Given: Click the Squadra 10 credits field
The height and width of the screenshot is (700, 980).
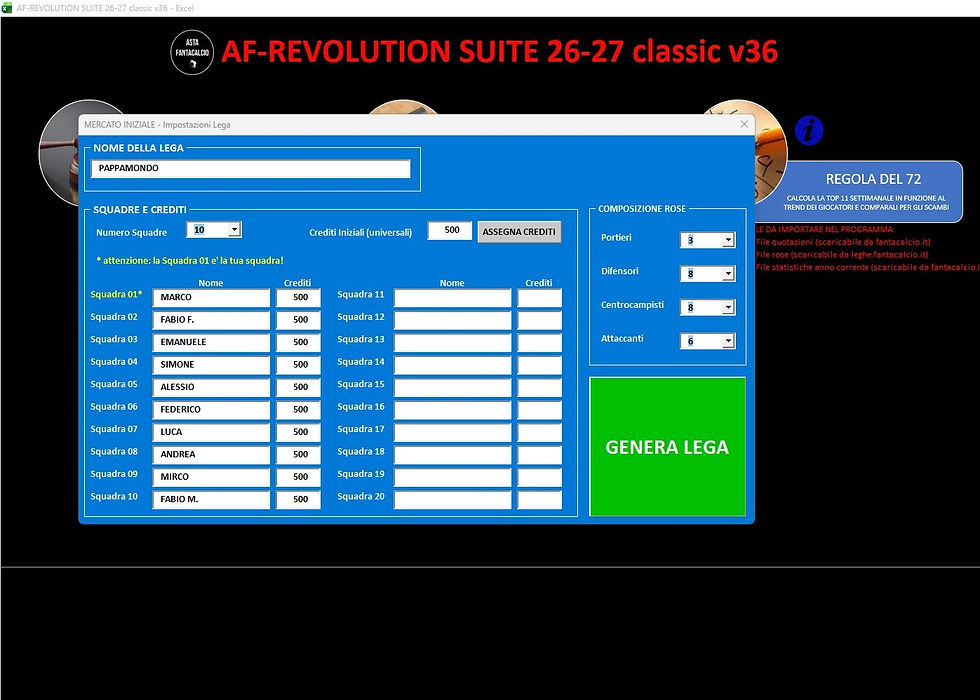Looking at the screenshot, I should click(299, 500).
